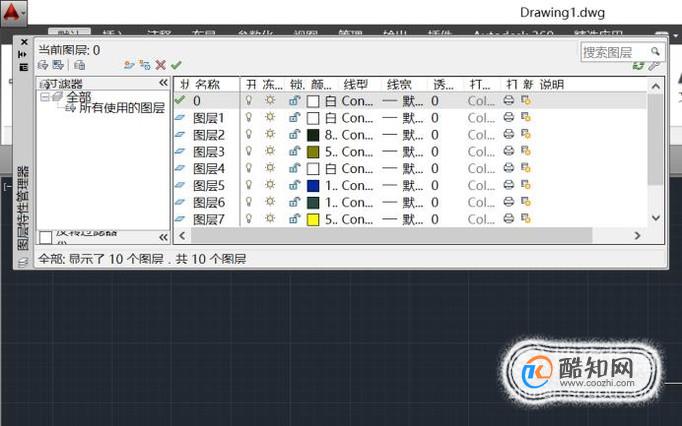This screenshot has width=682, height=426.
Task: Sort by the 开 column header
Action: (x=251, y=84)
